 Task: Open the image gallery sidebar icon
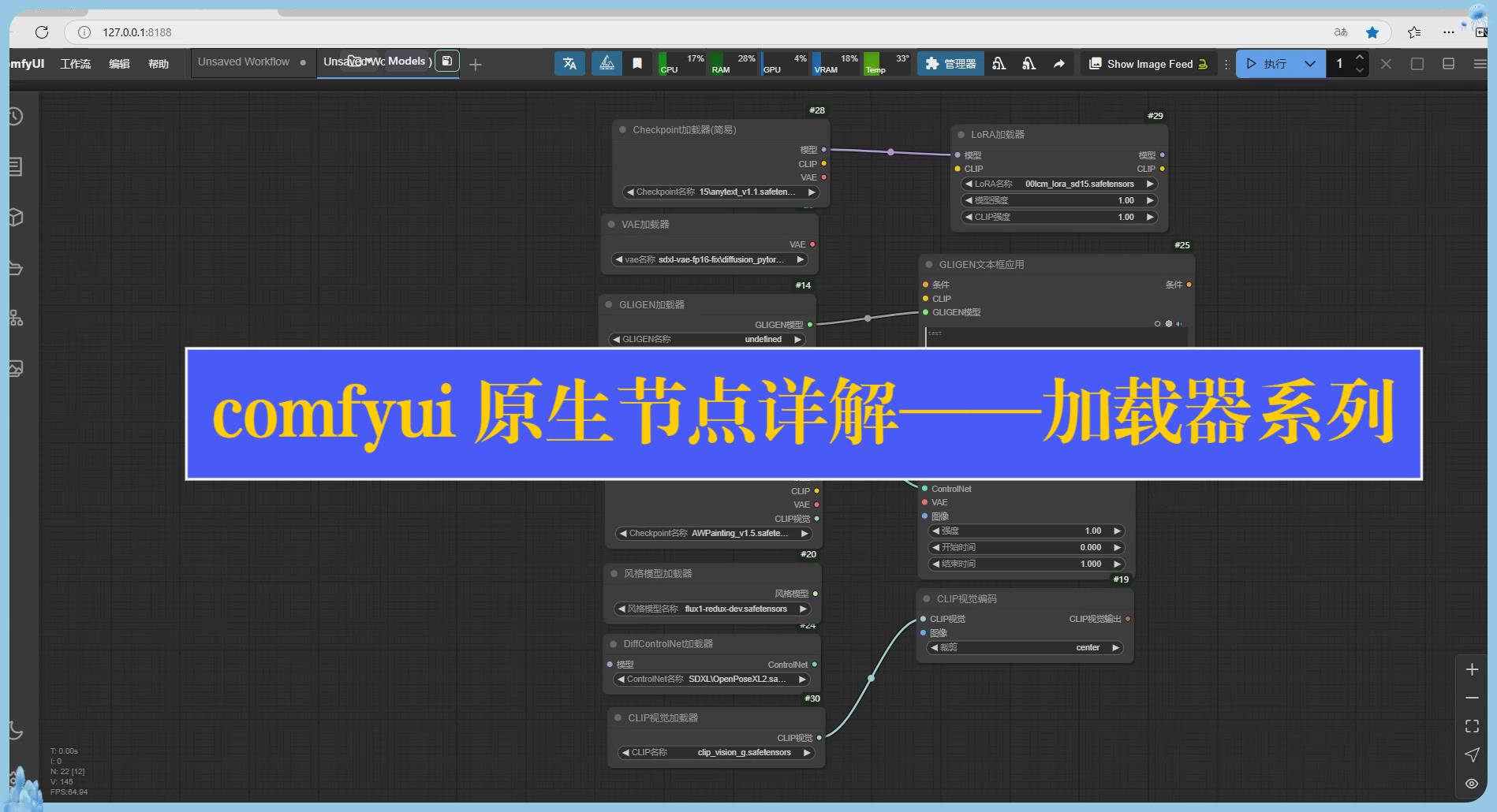pos(16,368)
